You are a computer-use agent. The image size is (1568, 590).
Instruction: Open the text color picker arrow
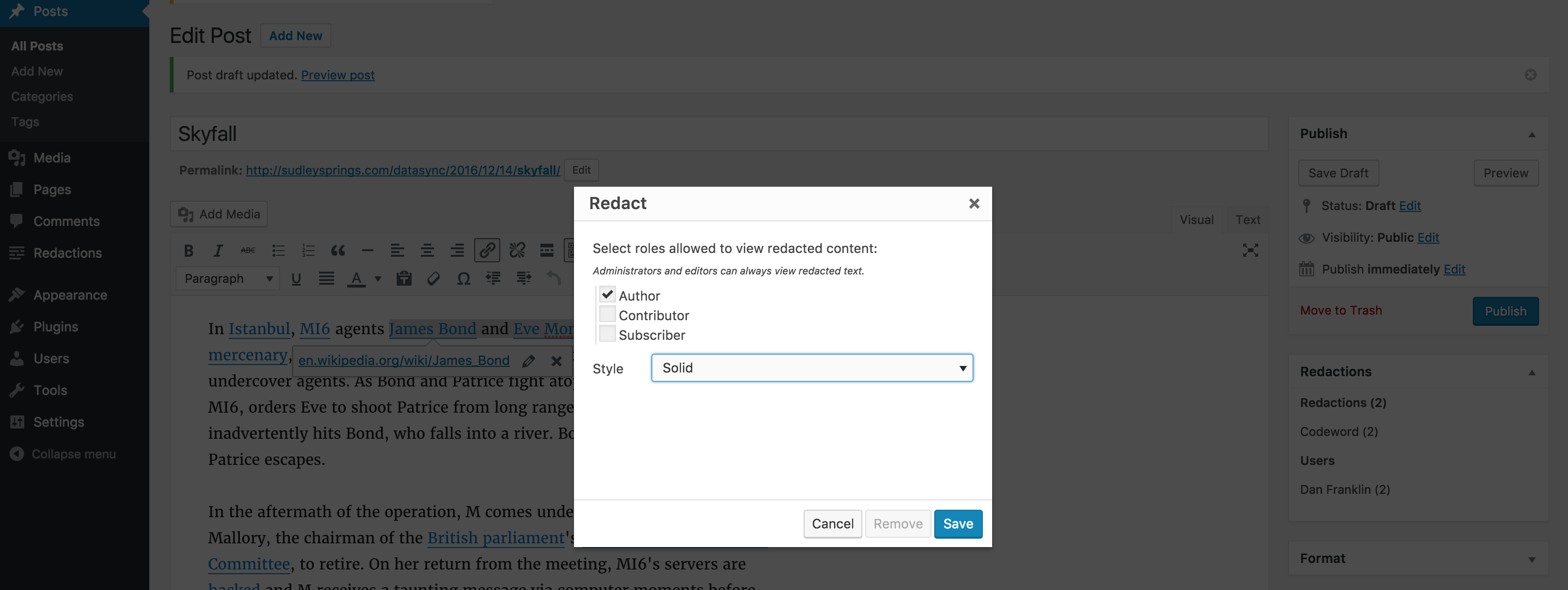[378, 279]
